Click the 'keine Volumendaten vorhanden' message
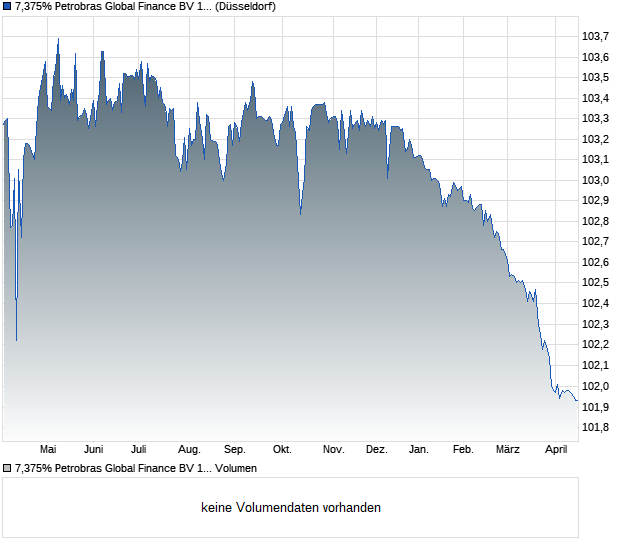Viewport: 620px width, 546px height. coord(291,508)
